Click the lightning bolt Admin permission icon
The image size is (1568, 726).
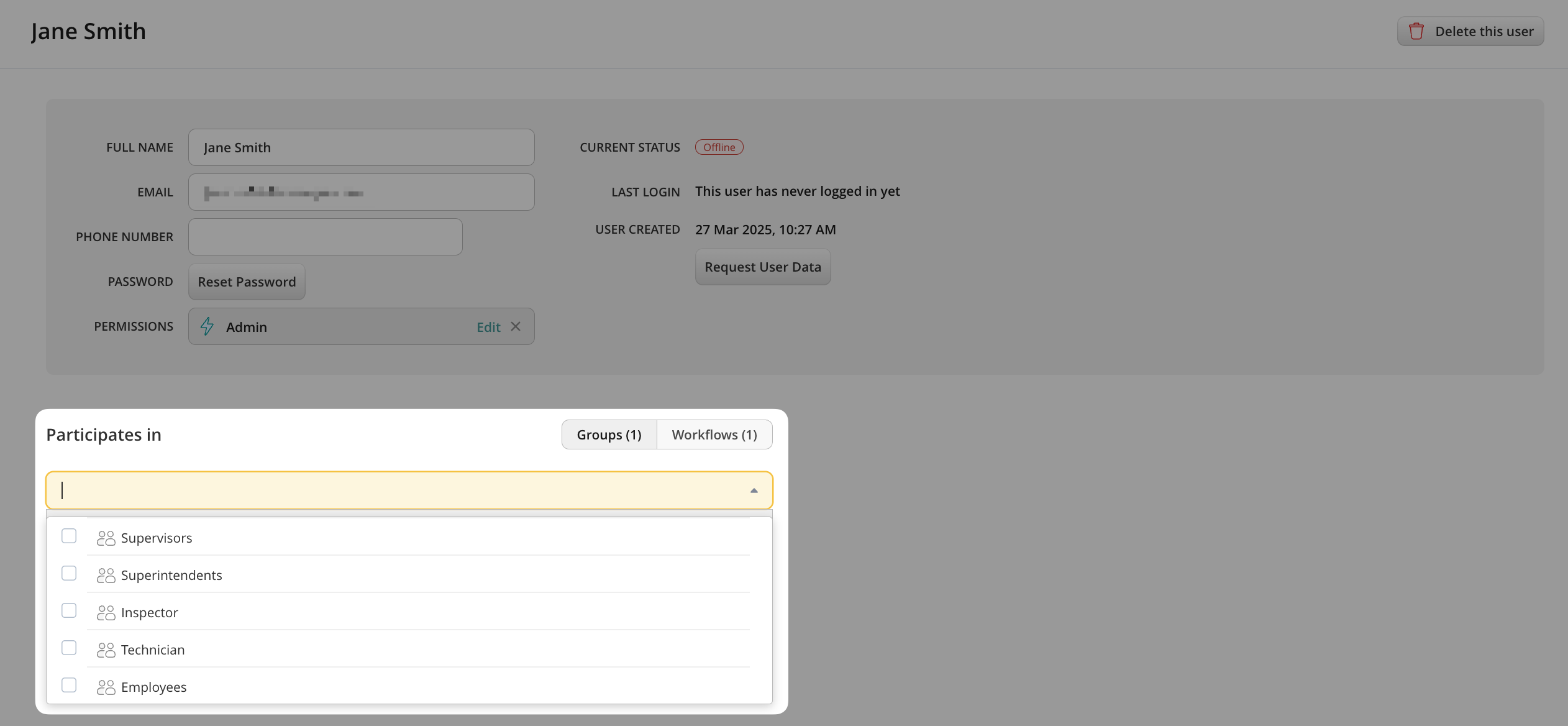point(207,326)
